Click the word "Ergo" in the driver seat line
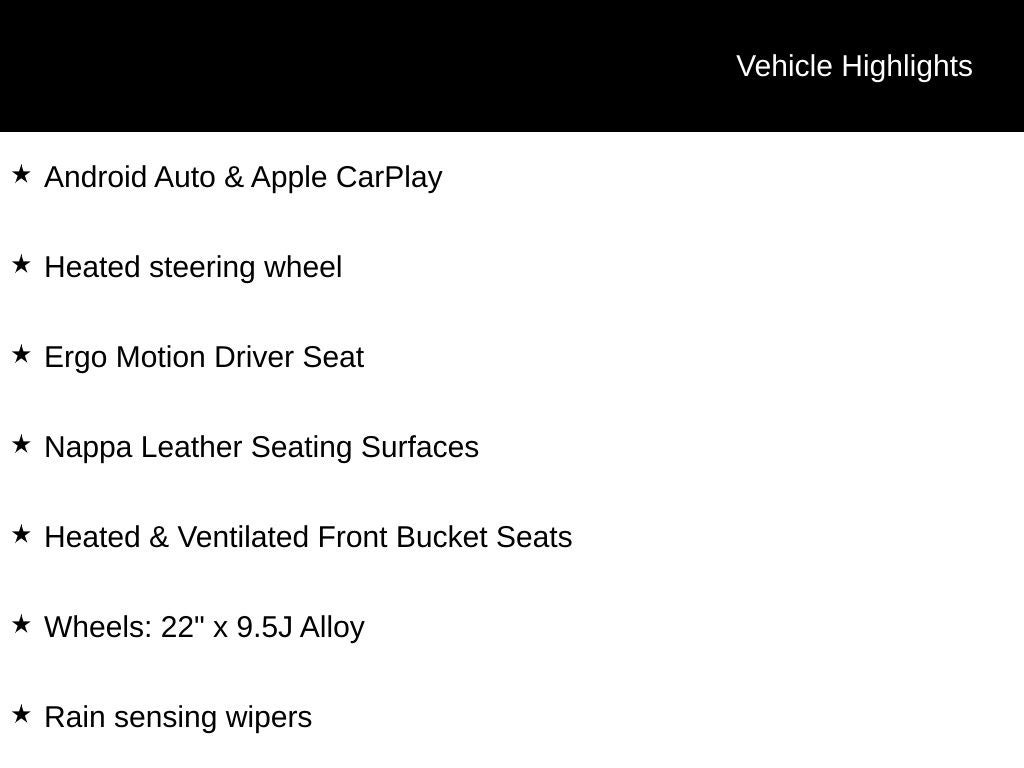This screenshot has height=768, width=1024. click(76, 357)
